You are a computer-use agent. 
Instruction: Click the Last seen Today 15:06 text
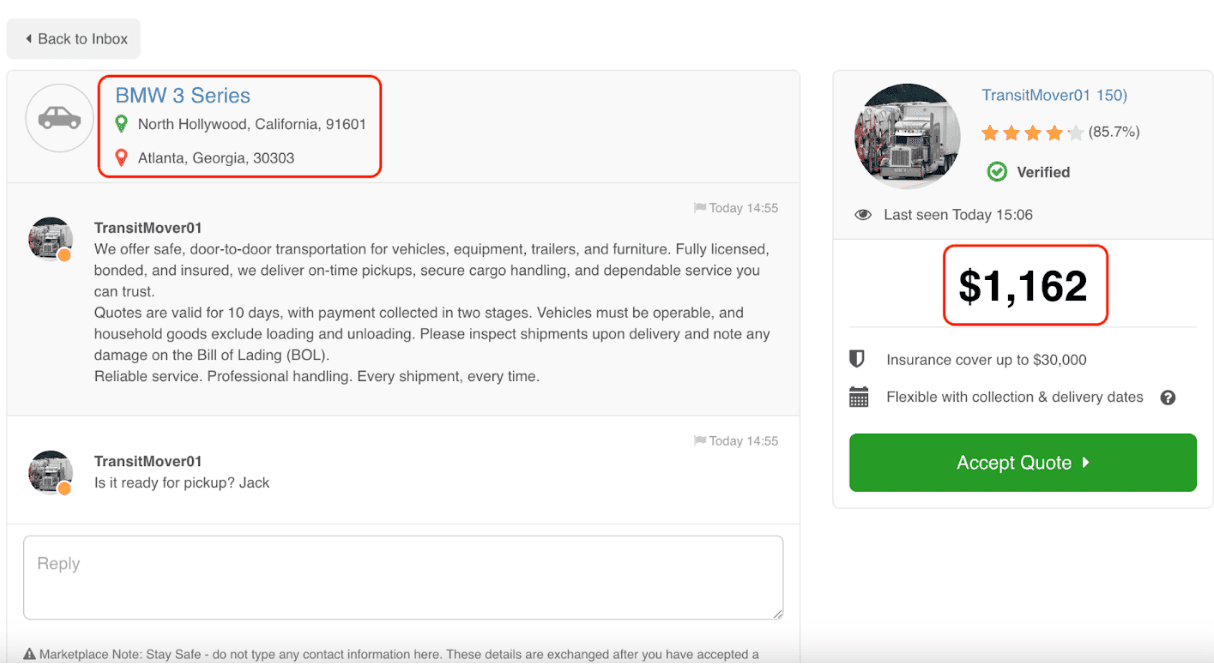958,215
